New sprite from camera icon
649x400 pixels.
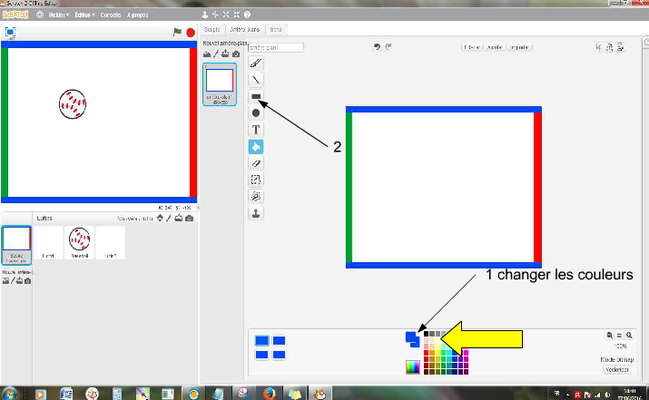click(189, 218)
